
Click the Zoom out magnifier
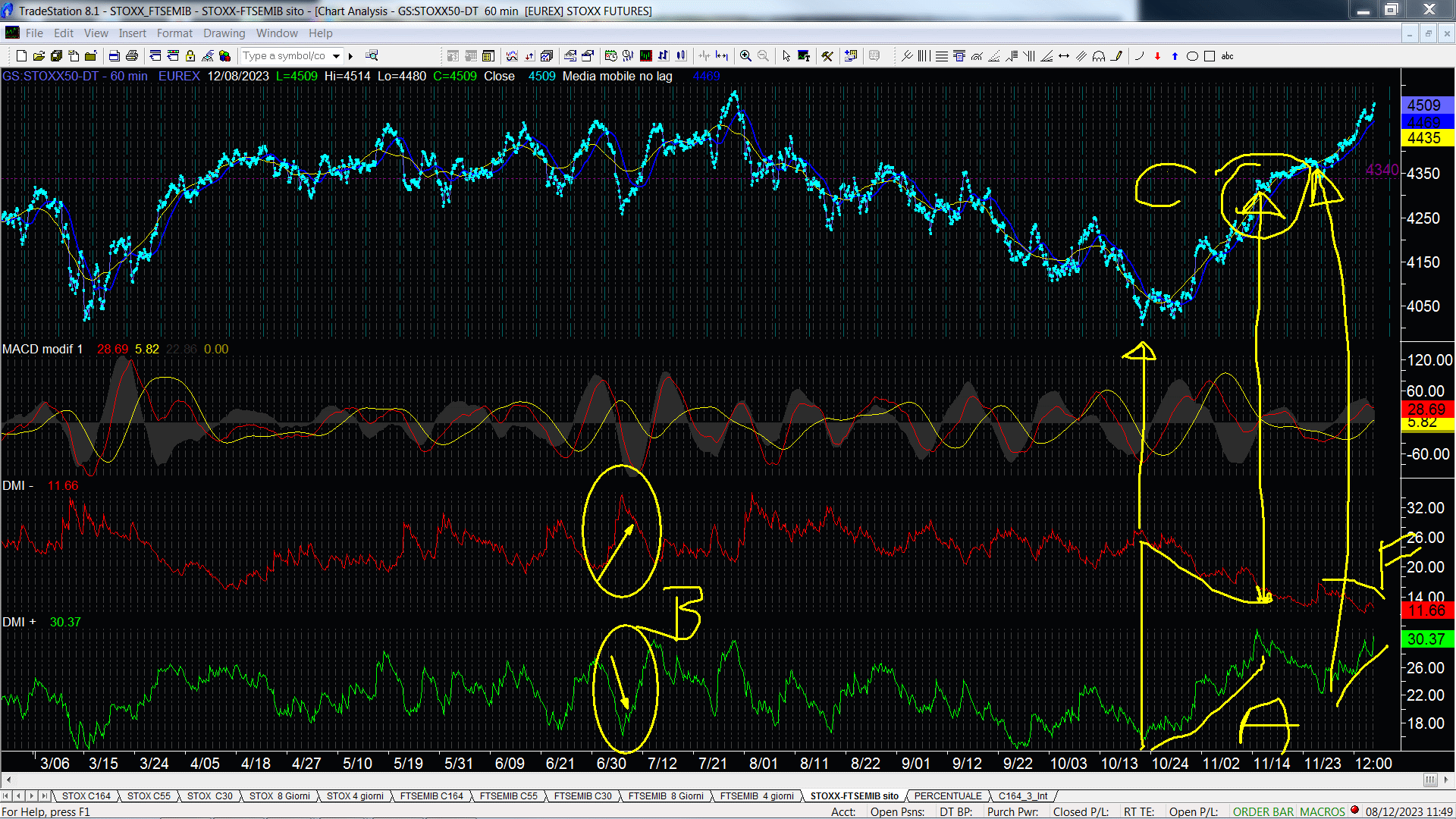(x=763, y=56)
